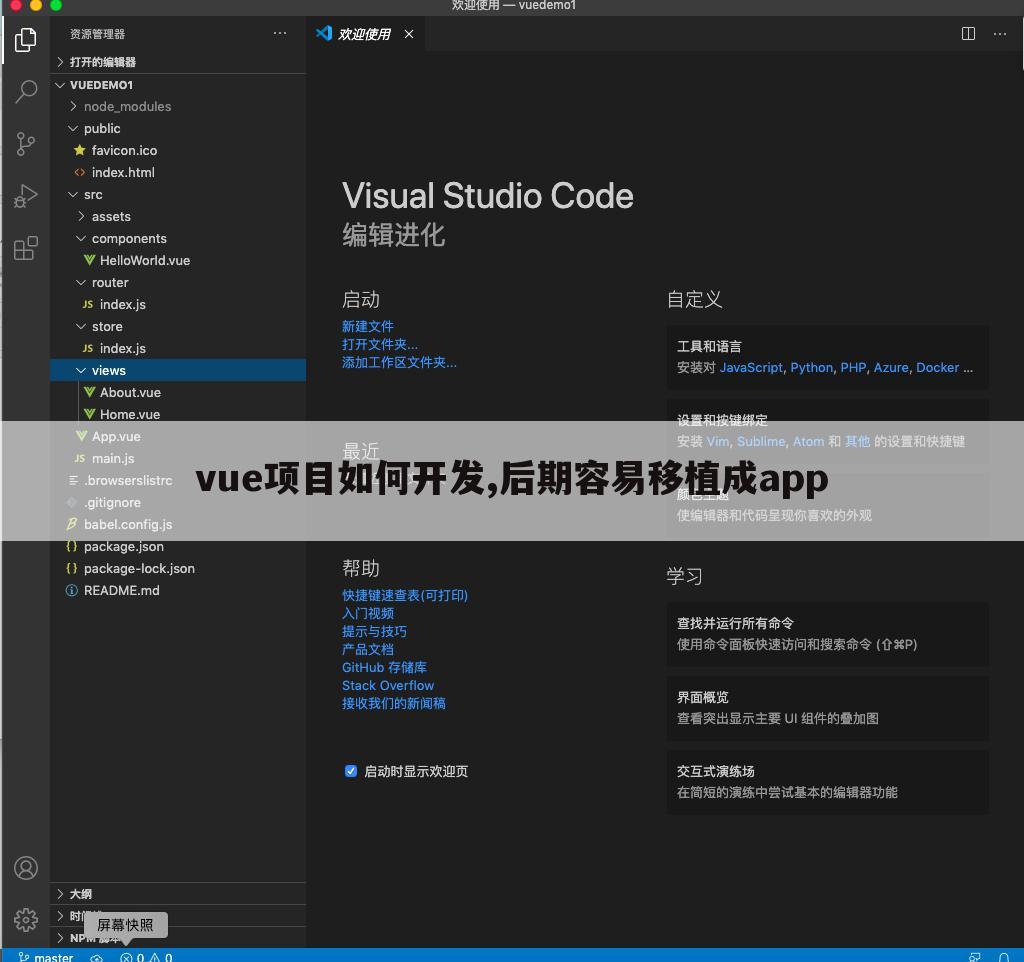
Task: Click the 打开文件夹... link
Action: point(380,344)
